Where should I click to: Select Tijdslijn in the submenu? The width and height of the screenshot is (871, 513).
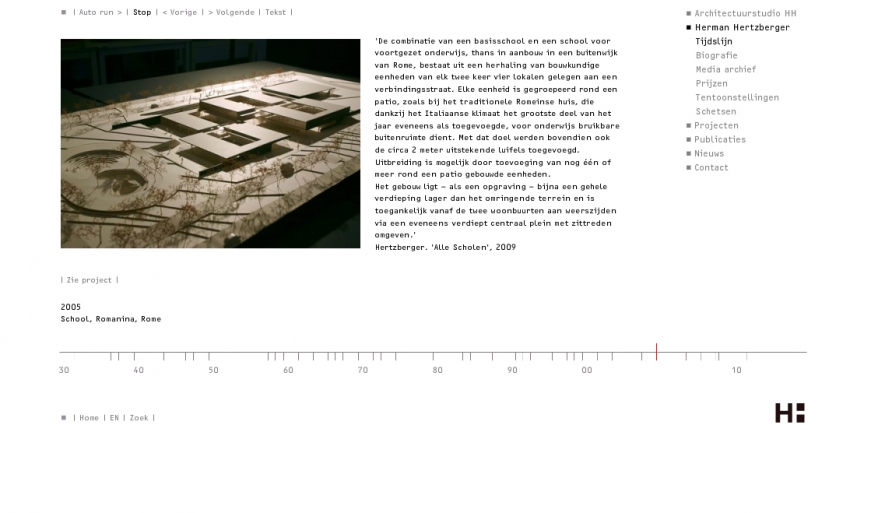pyautogui.click(x=714, y=42)
